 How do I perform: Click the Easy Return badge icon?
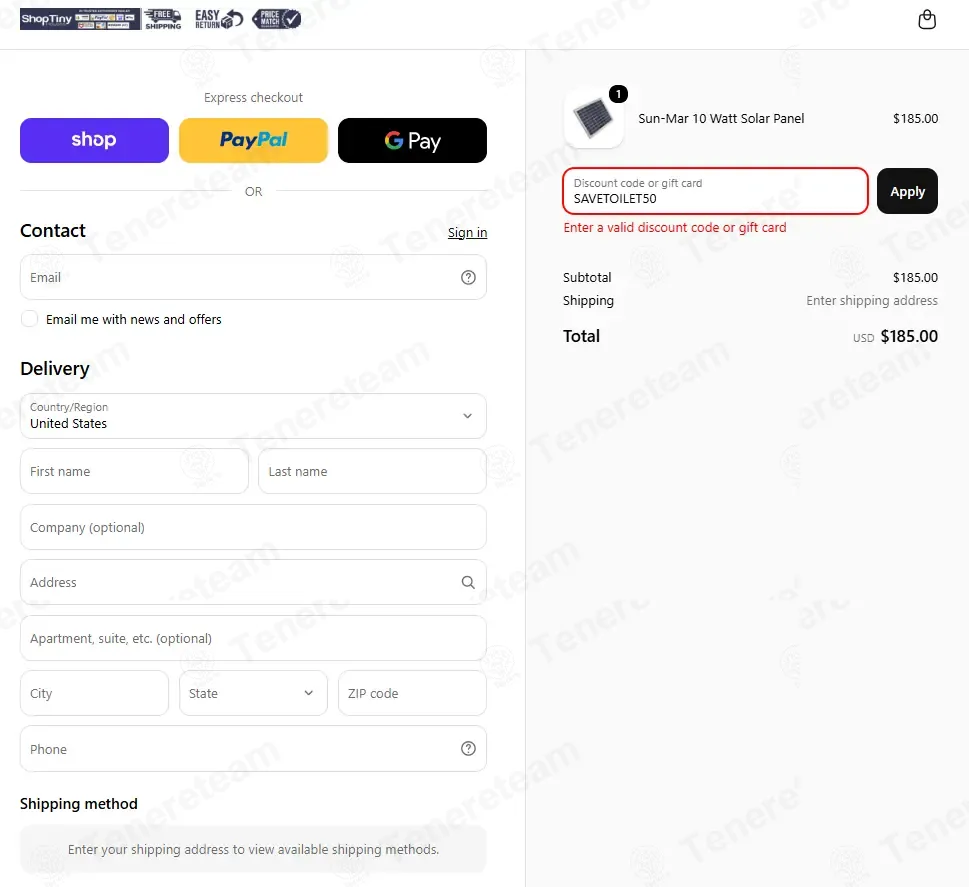(x=219, y=19)
